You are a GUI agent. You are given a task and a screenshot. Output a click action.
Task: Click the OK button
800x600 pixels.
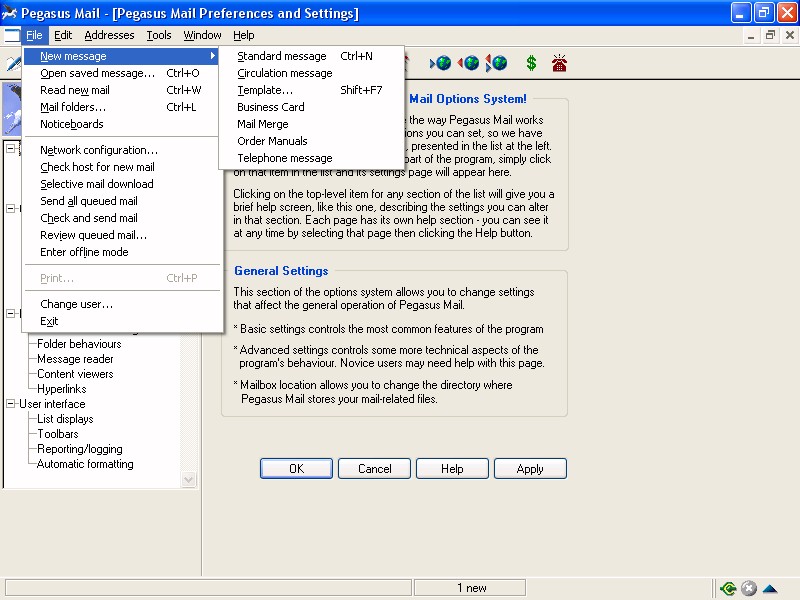pyautogui.click(x=296, y=468)
